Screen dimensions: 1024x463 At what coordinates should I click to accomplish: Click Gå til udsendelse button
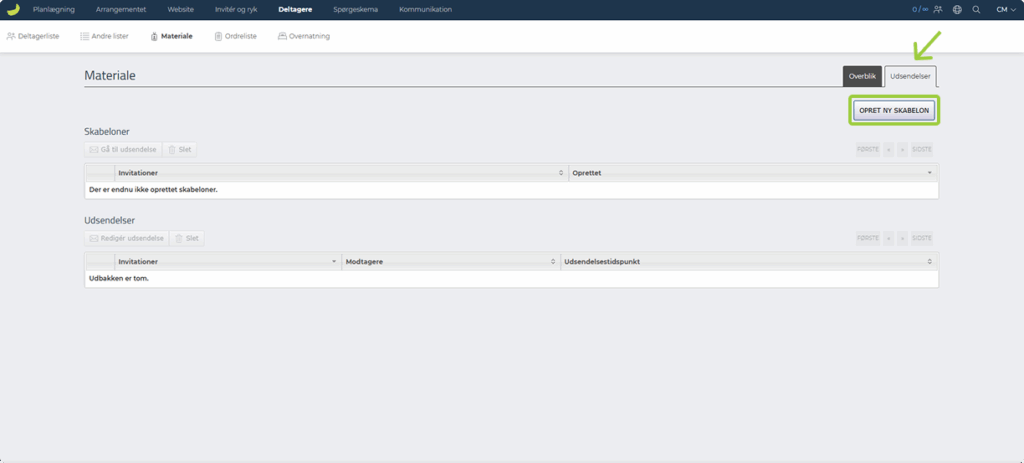(x=123, y=150)
